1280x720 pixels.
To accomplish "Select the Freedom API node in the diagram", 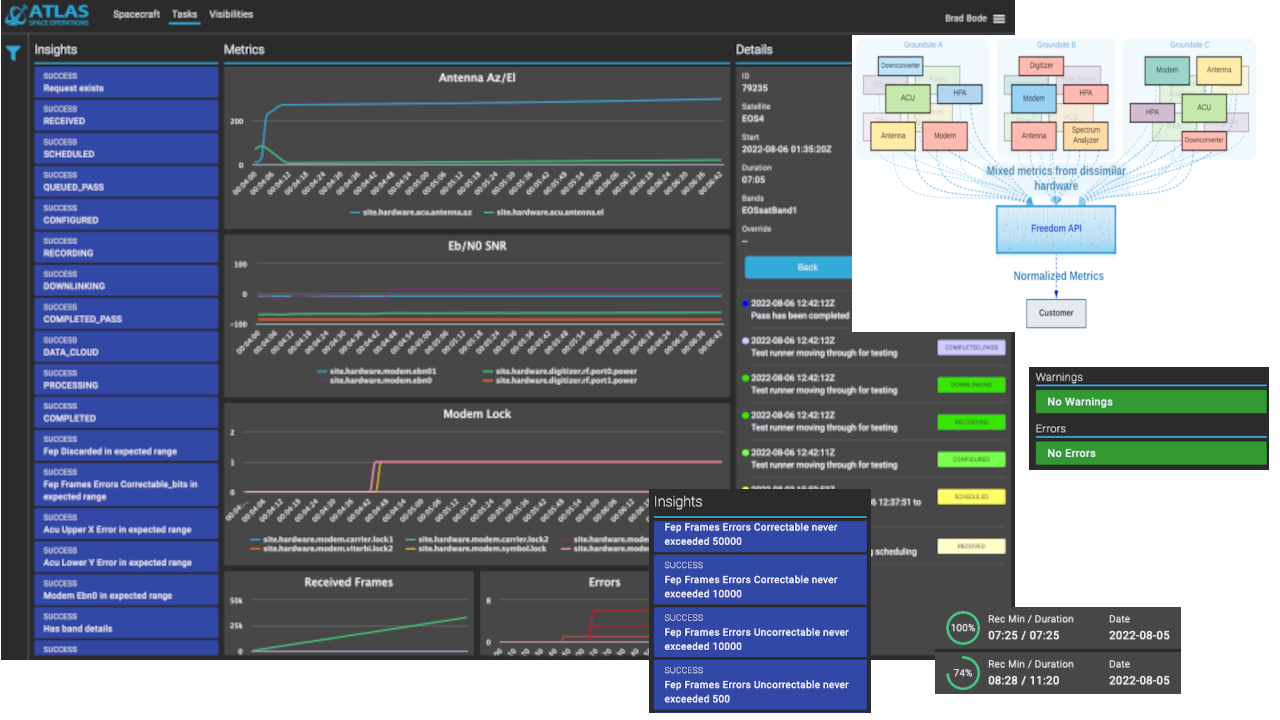I will [x=1055, y=229].
